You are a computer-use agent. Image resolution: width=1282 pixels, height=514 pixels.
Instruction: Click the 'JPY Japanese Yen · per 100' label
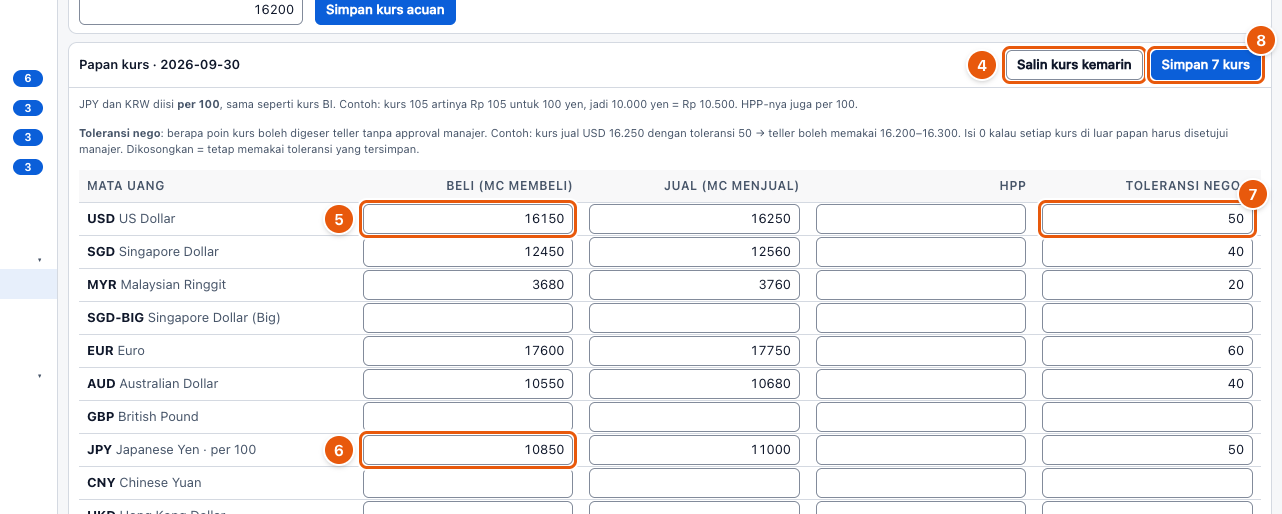pos(172,450)
